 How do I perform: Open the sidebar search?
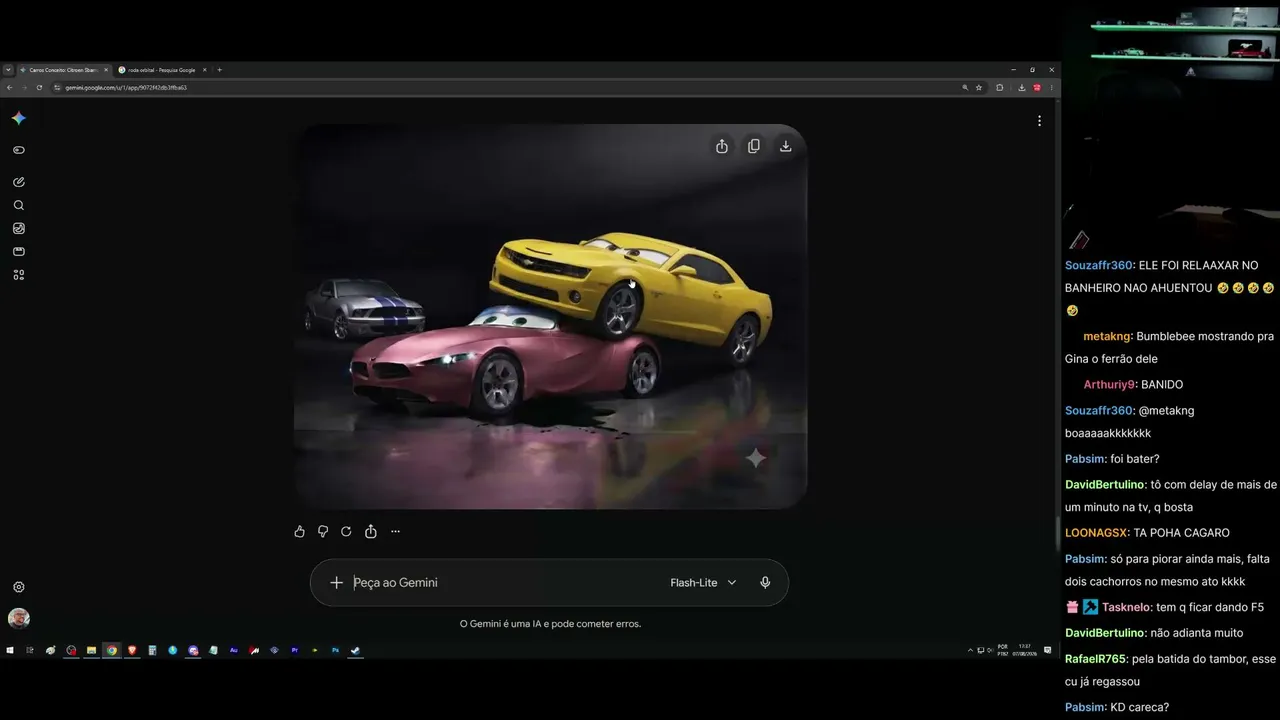point(18,205)
